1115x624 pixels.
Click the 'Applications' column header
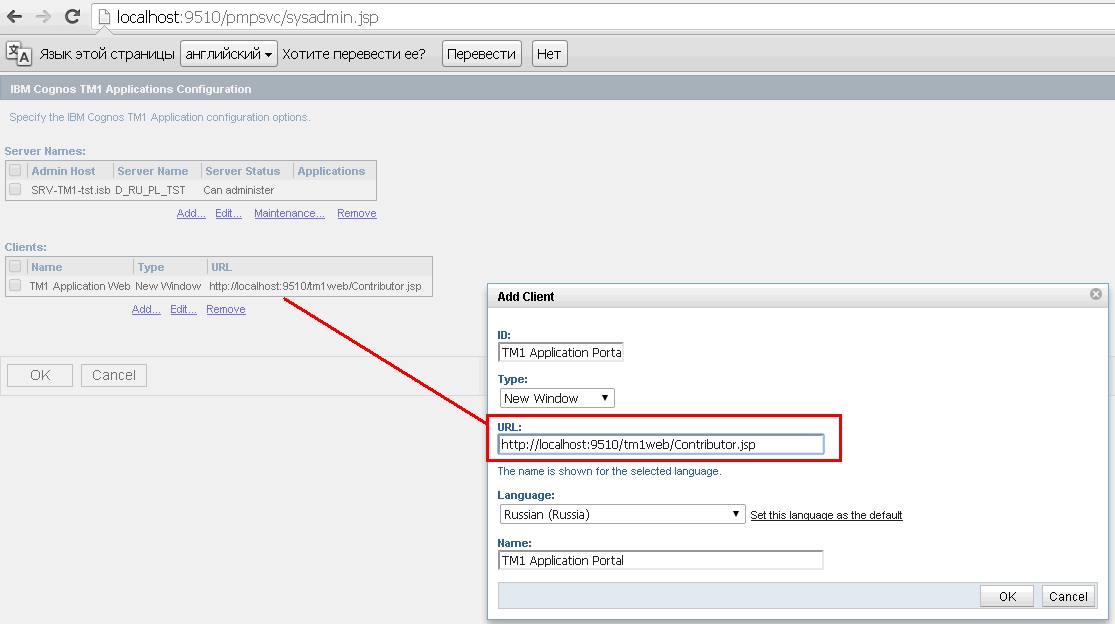pos(331,171)
